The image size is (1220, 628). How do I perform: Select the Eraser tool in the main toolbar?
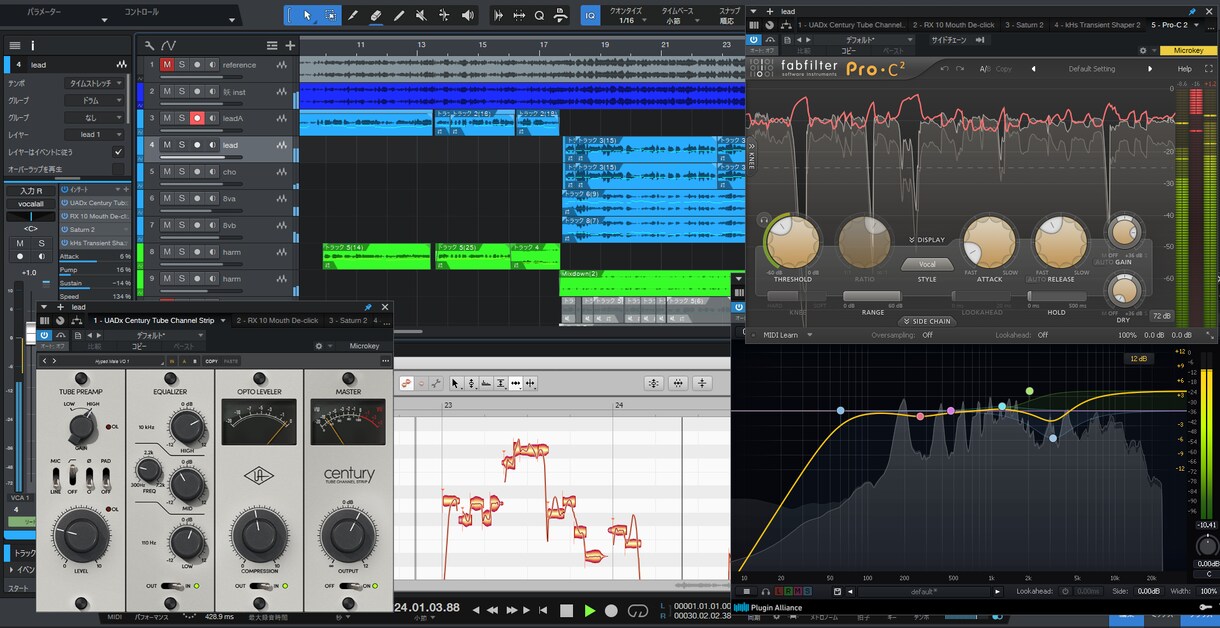coord(376,15)
